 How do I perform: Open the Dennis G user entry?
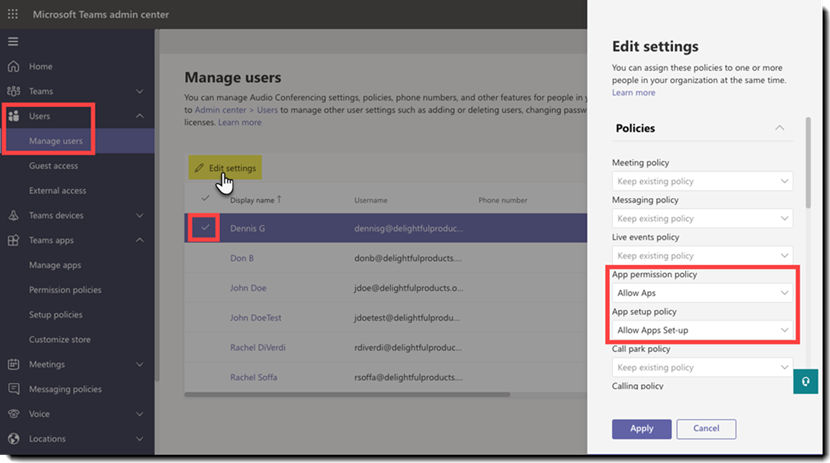[247, 229]
